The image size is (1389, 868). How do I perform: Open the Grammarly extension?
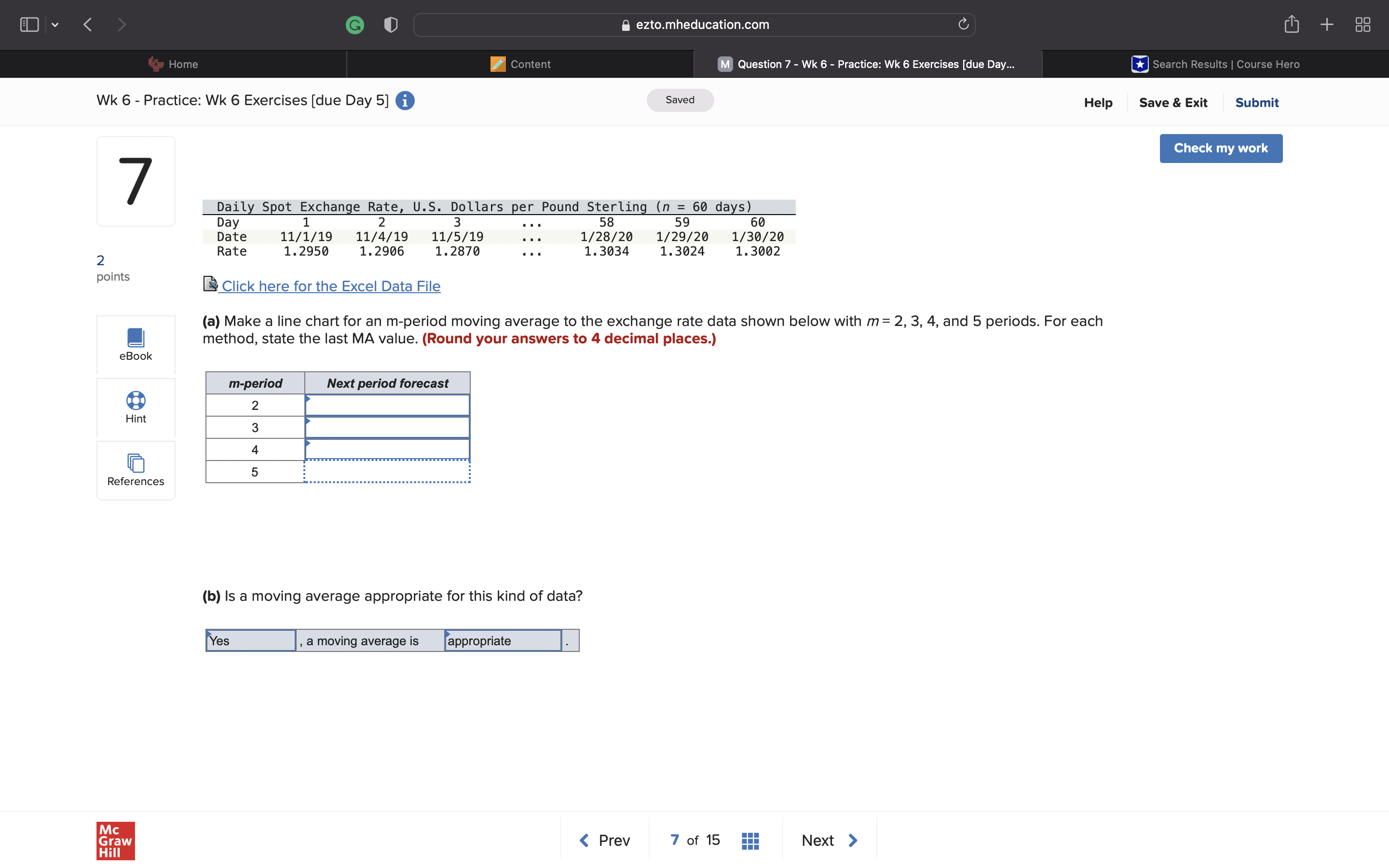pos(354,24)
